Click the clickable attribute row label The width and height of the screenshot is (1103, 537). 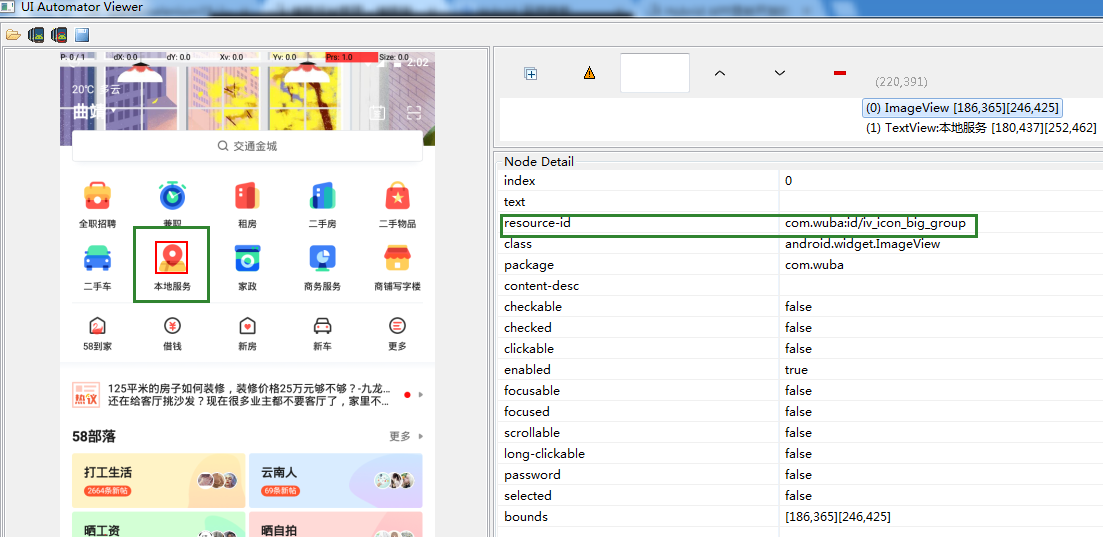[529, 349]
